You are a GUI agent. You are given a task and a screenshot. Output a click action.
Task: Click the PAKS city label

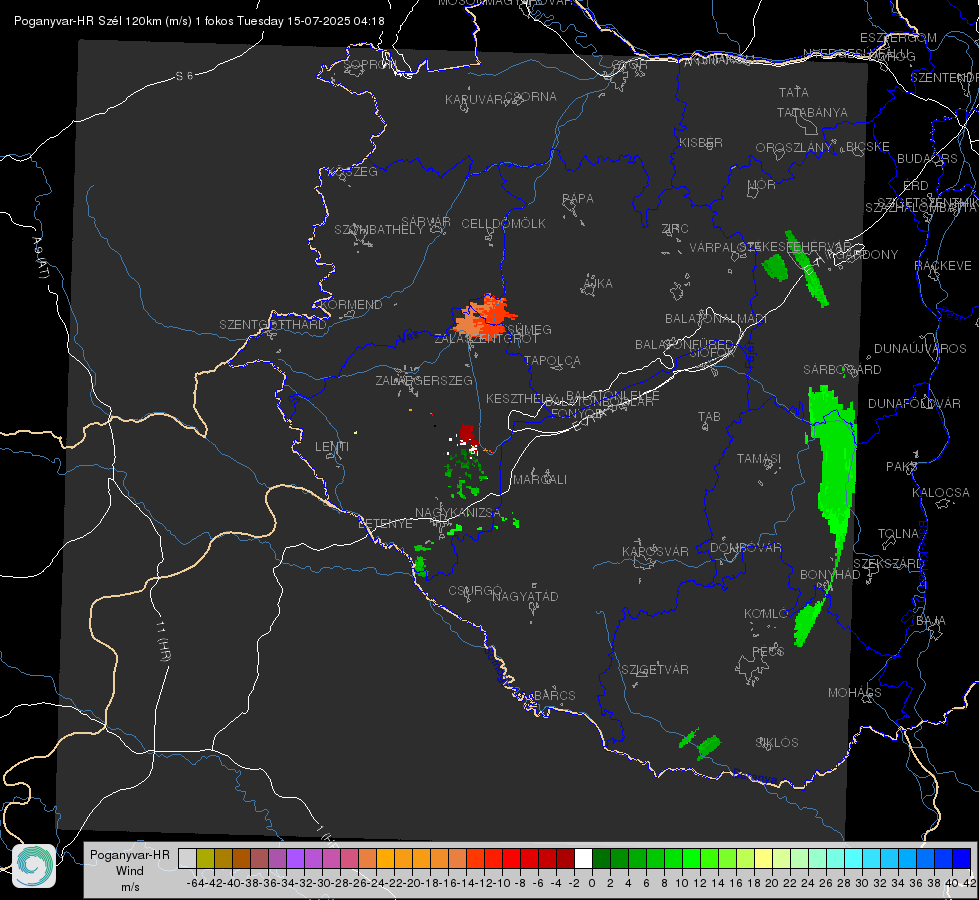902,467
